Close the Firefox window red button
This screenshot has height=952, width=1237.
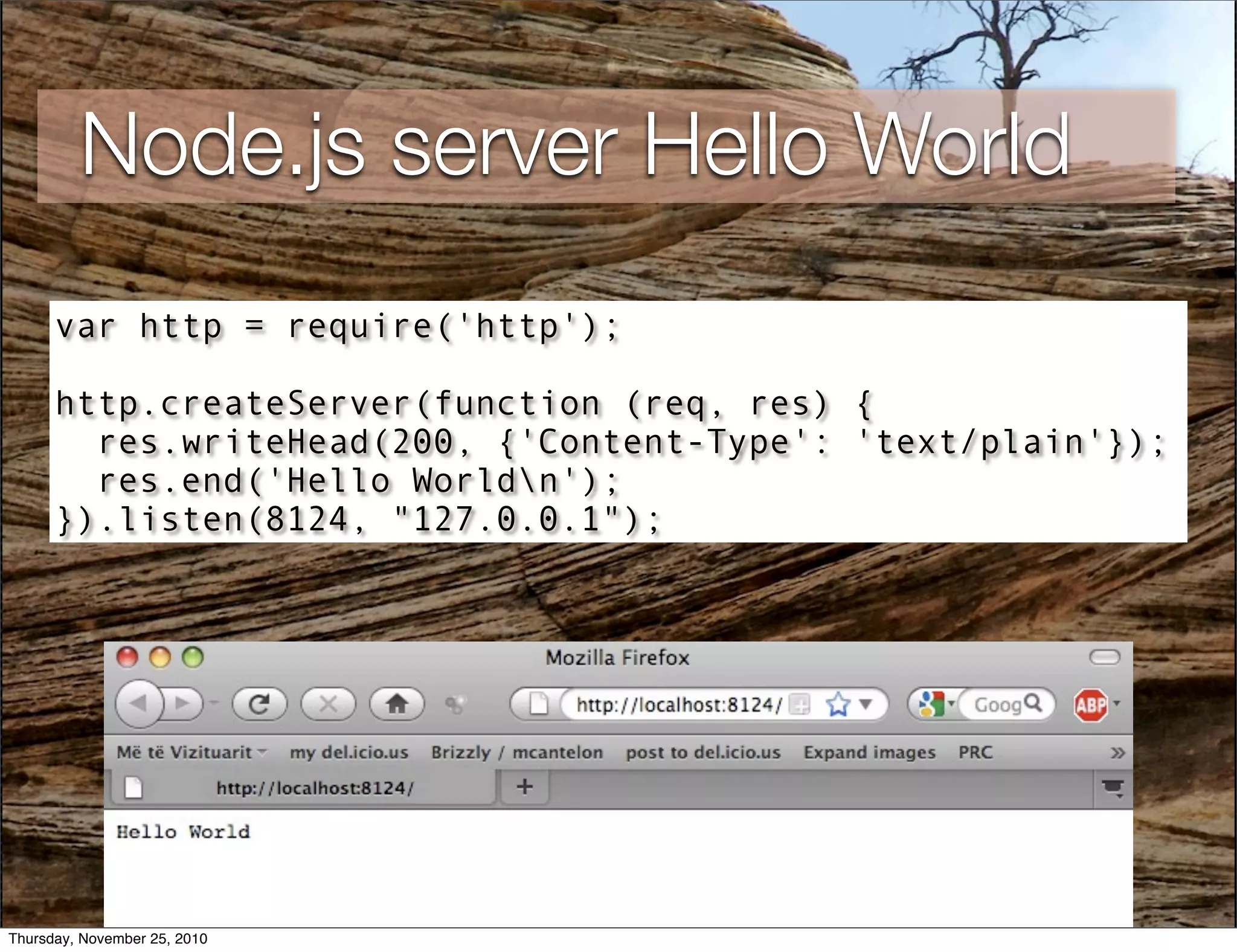pyautogui.click(x=127, y=657)
